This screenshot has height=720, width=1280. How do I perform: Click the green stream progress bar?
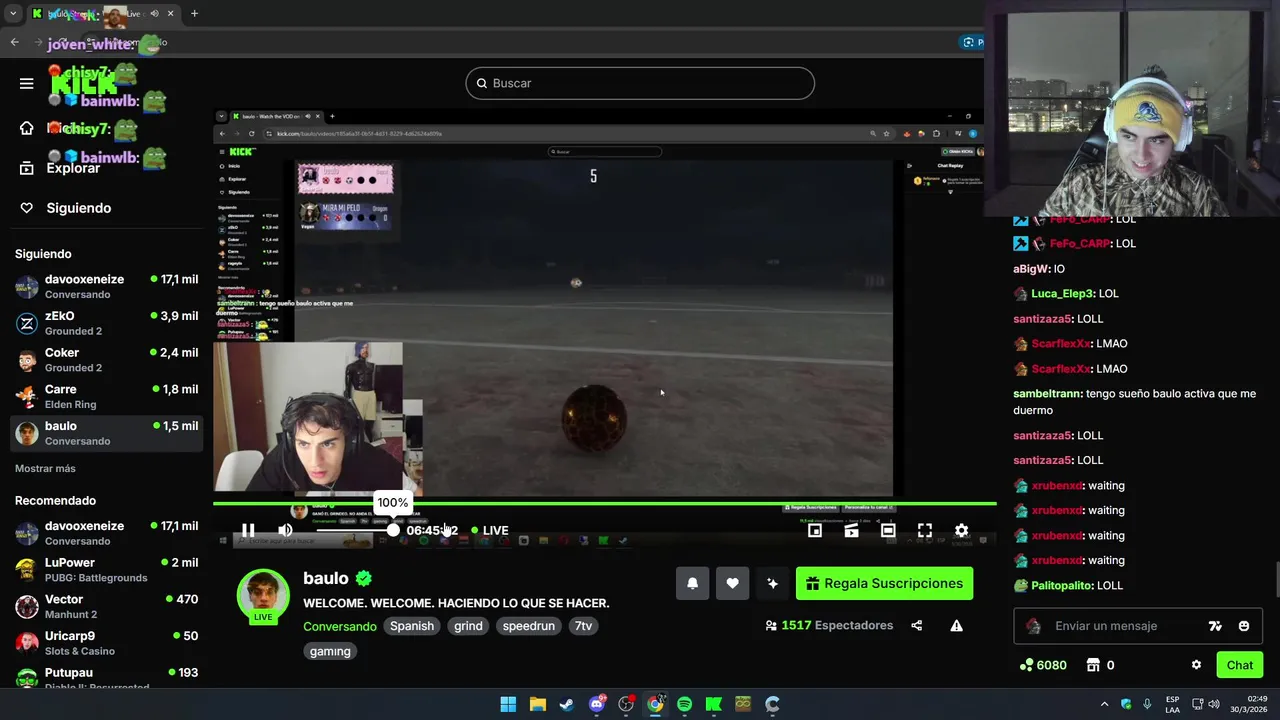[604, 504]
